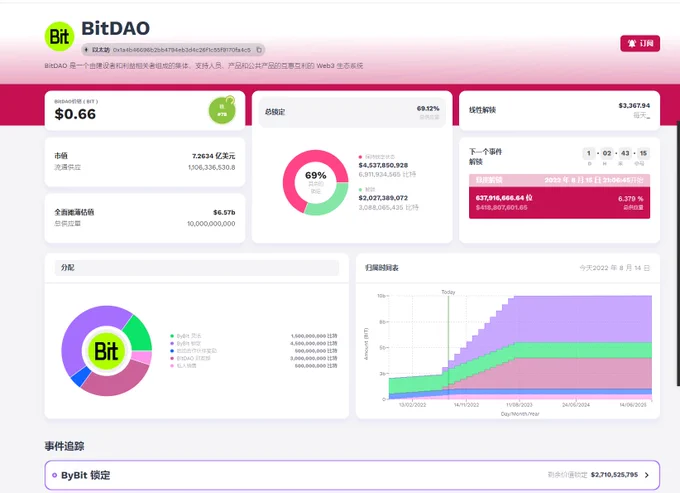680x493 pixels.
Task: Click the green slice of the allocation pie
Action: (139, 334)
